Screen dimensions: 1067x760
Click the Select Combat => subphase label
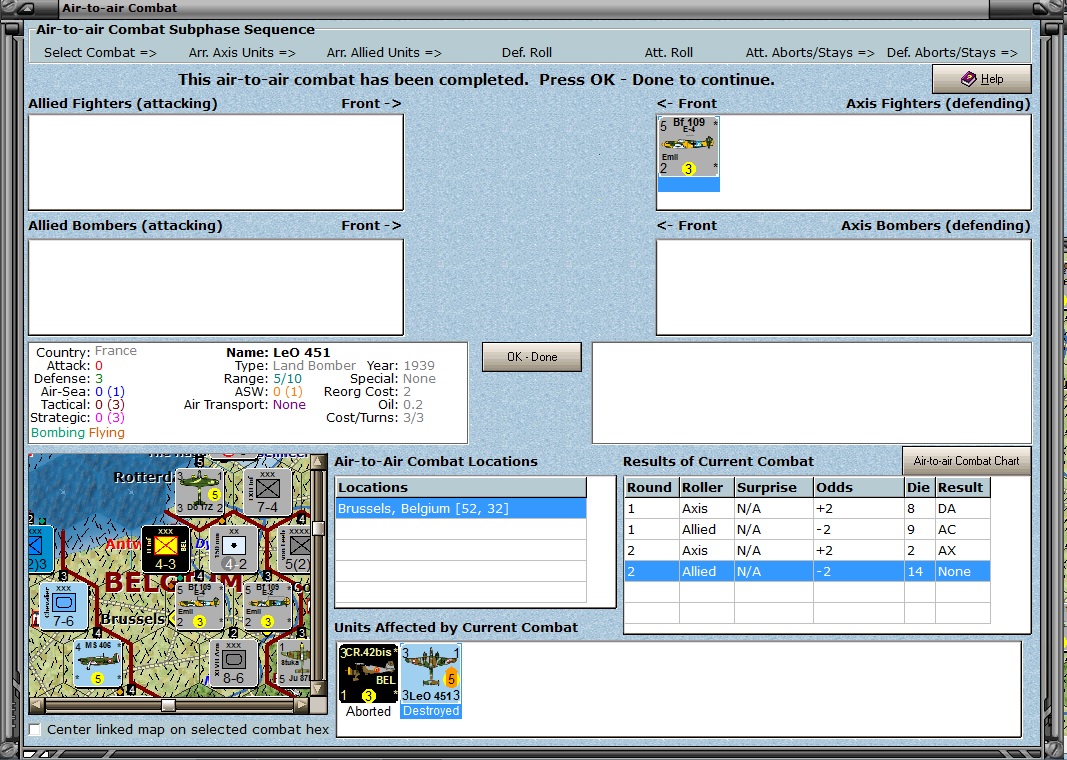pyautogui.click(x=100, y=52)
